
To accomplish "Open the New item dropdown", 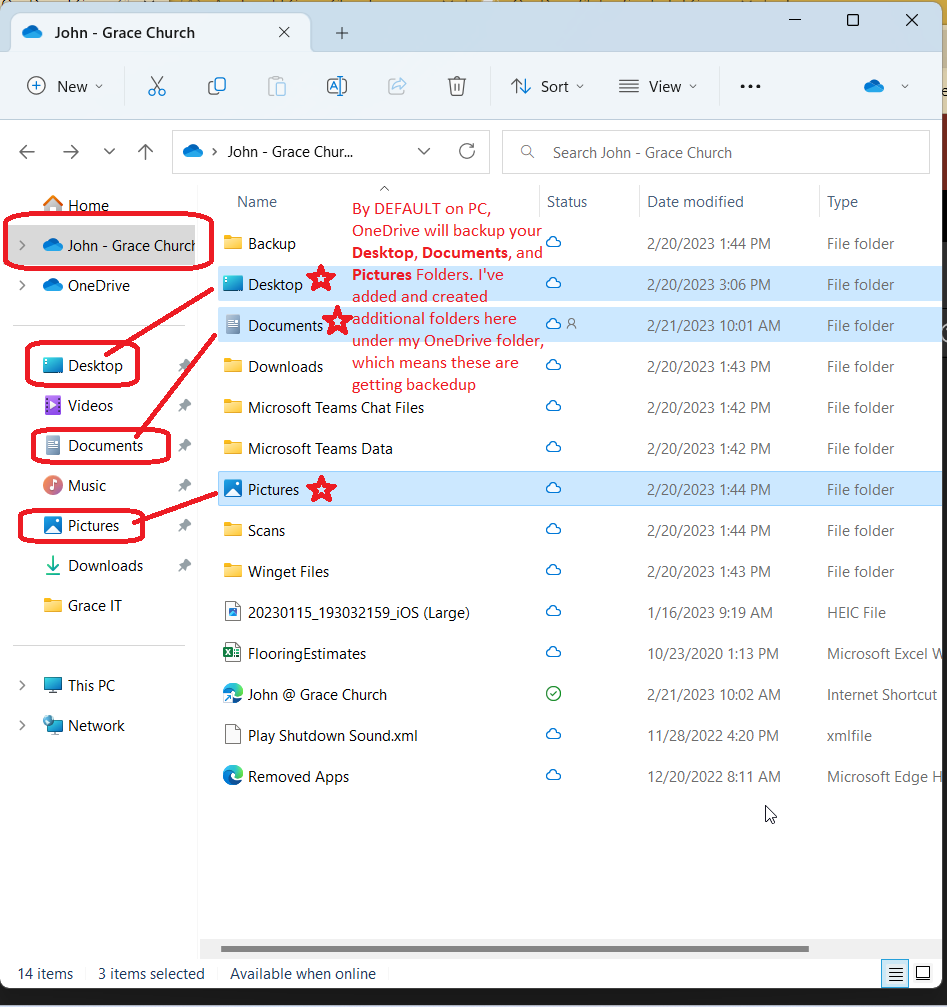I will 65,86.
